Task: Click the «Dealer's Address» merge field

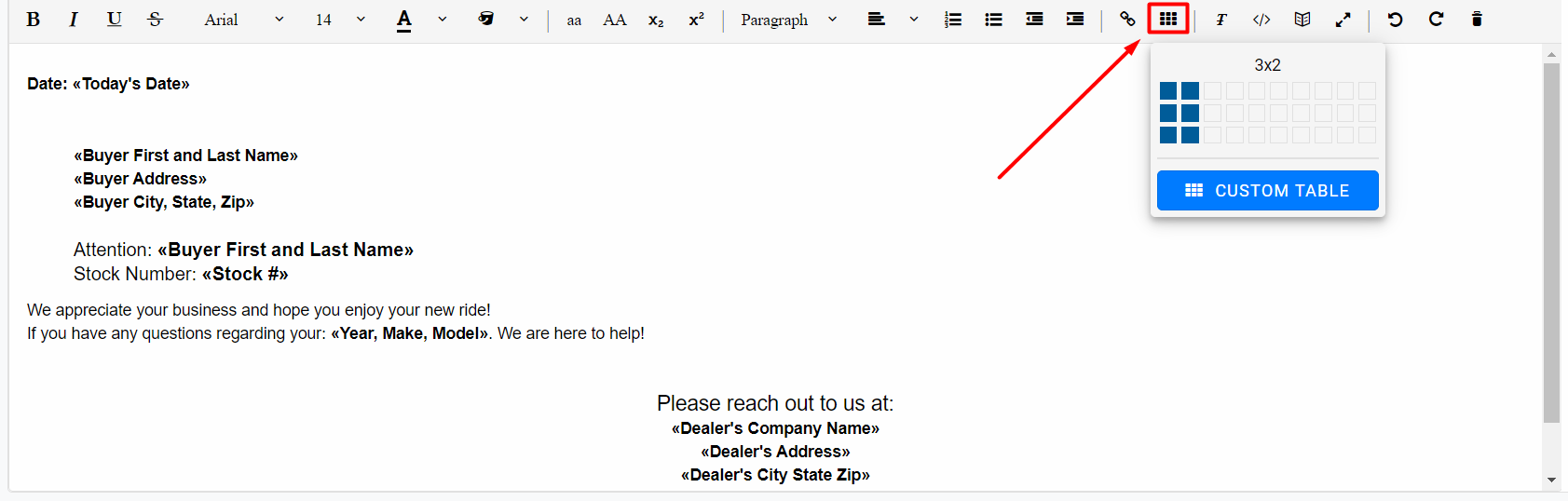Action: click(x=775, y=452)
